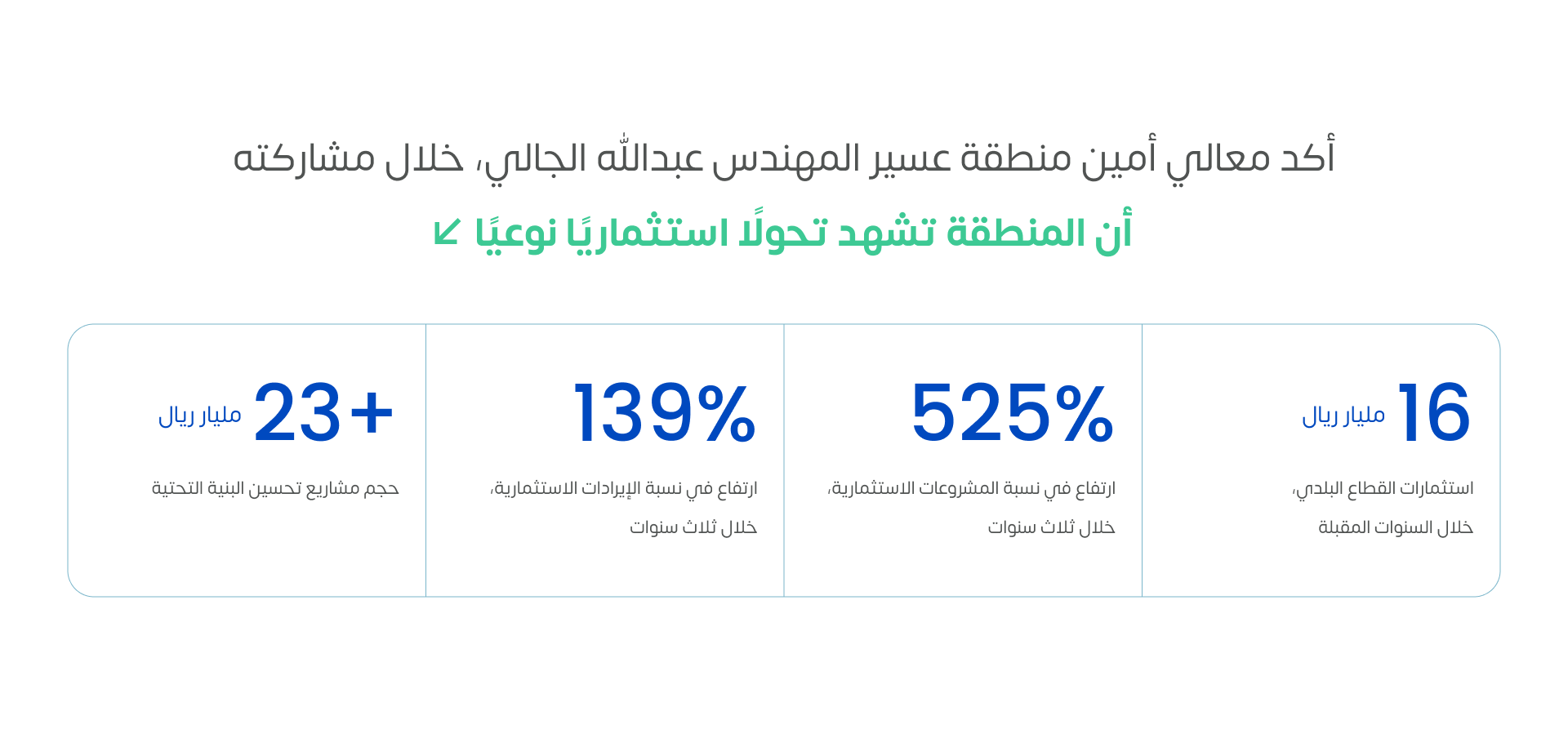Click the 139% statistic

(x=664, y=413)
